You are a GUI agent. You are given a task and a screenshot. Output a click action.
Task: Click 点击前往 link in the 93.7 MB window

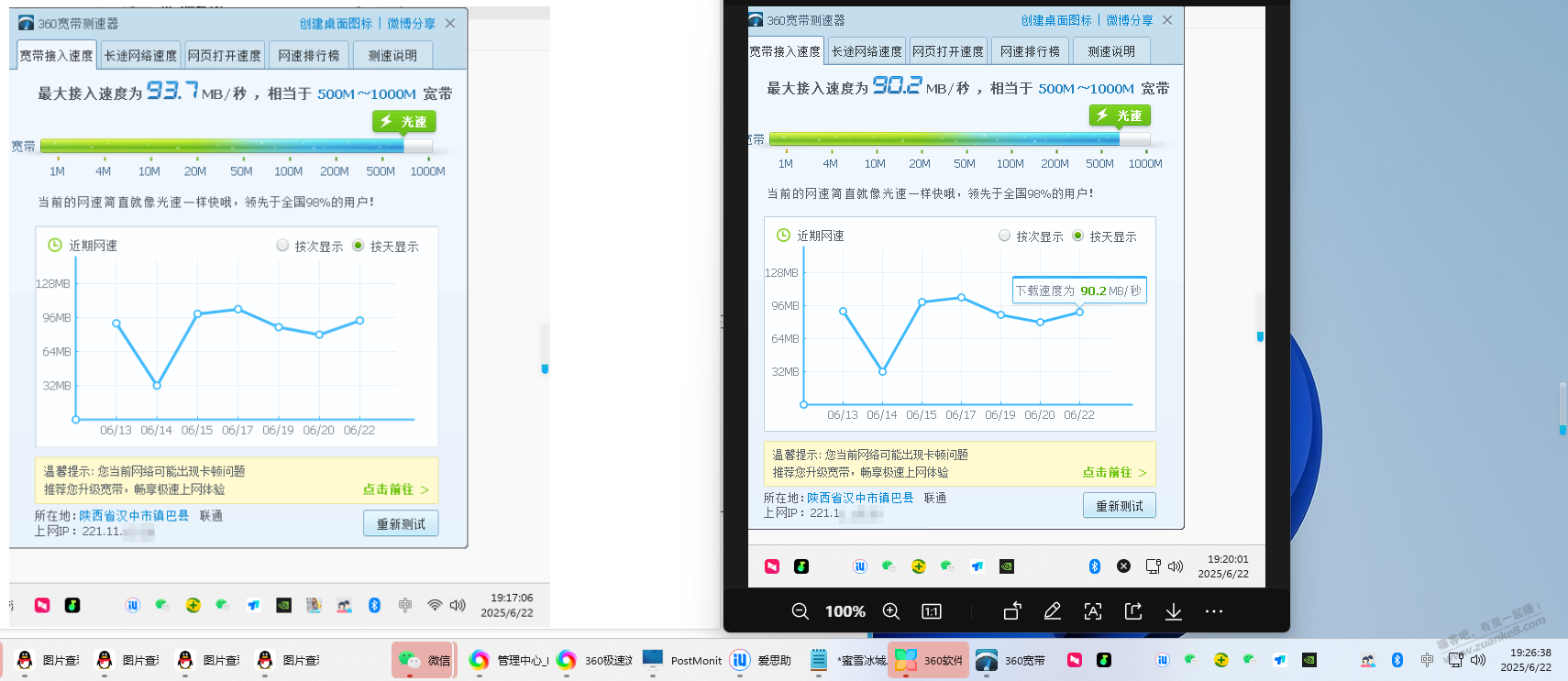point(395,489)
